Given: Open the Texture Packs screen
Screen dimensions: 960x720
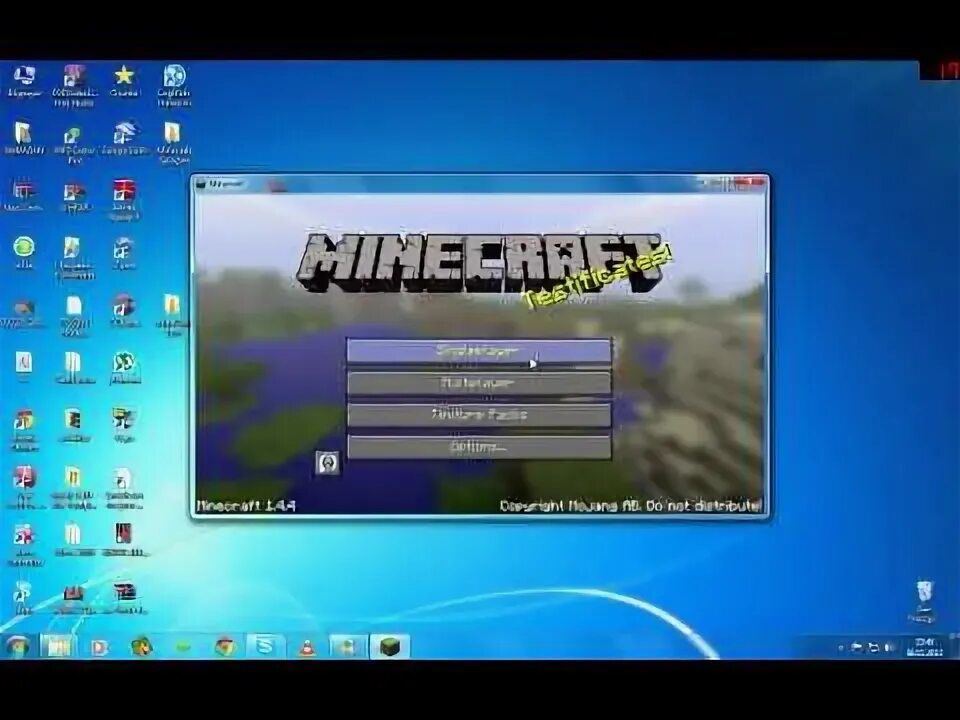Looking at the screenshot, I should (x=479, y=415).
